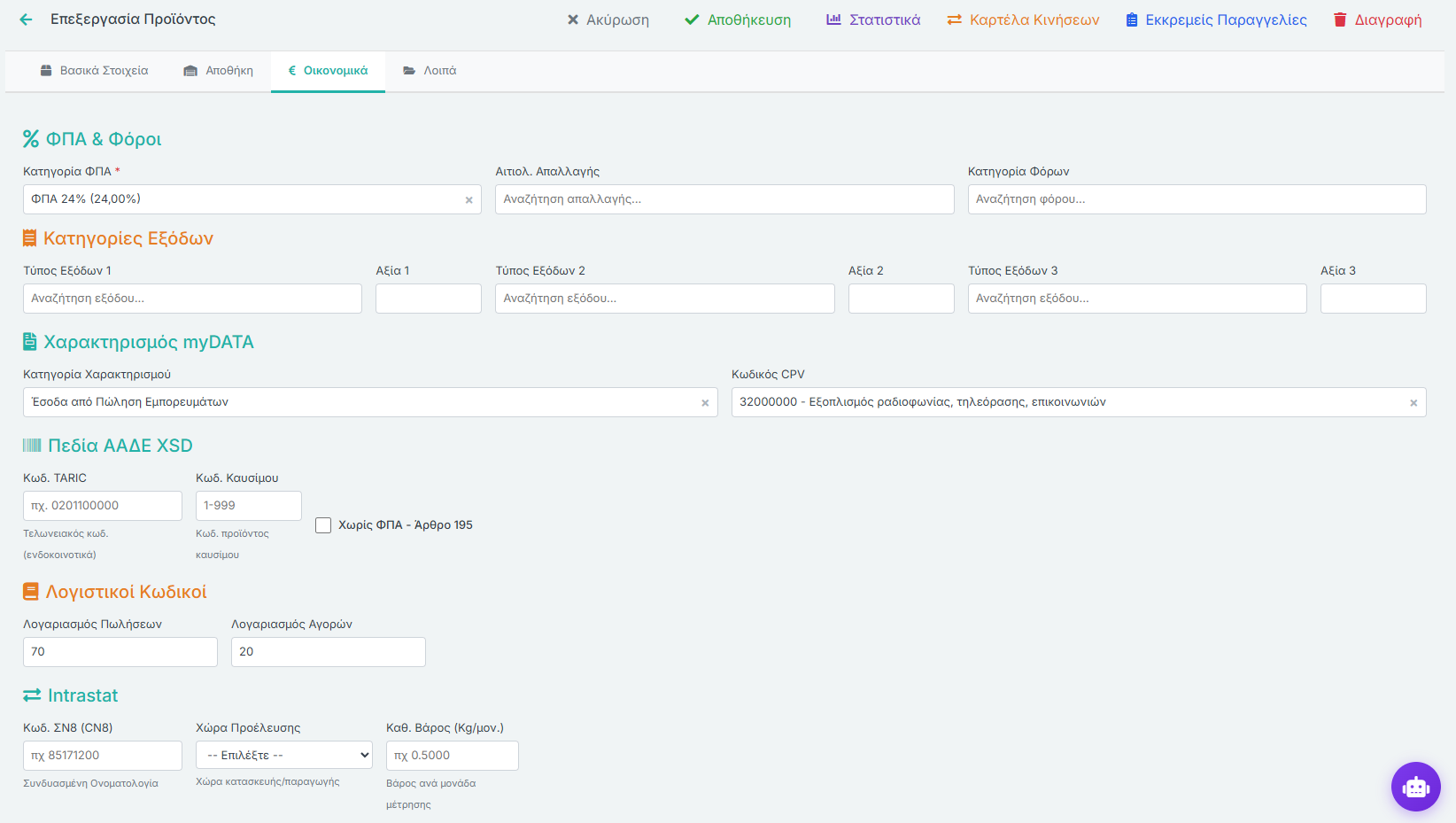
Task: Click the Κωδ. TARIC input
Action: point(103,506)
